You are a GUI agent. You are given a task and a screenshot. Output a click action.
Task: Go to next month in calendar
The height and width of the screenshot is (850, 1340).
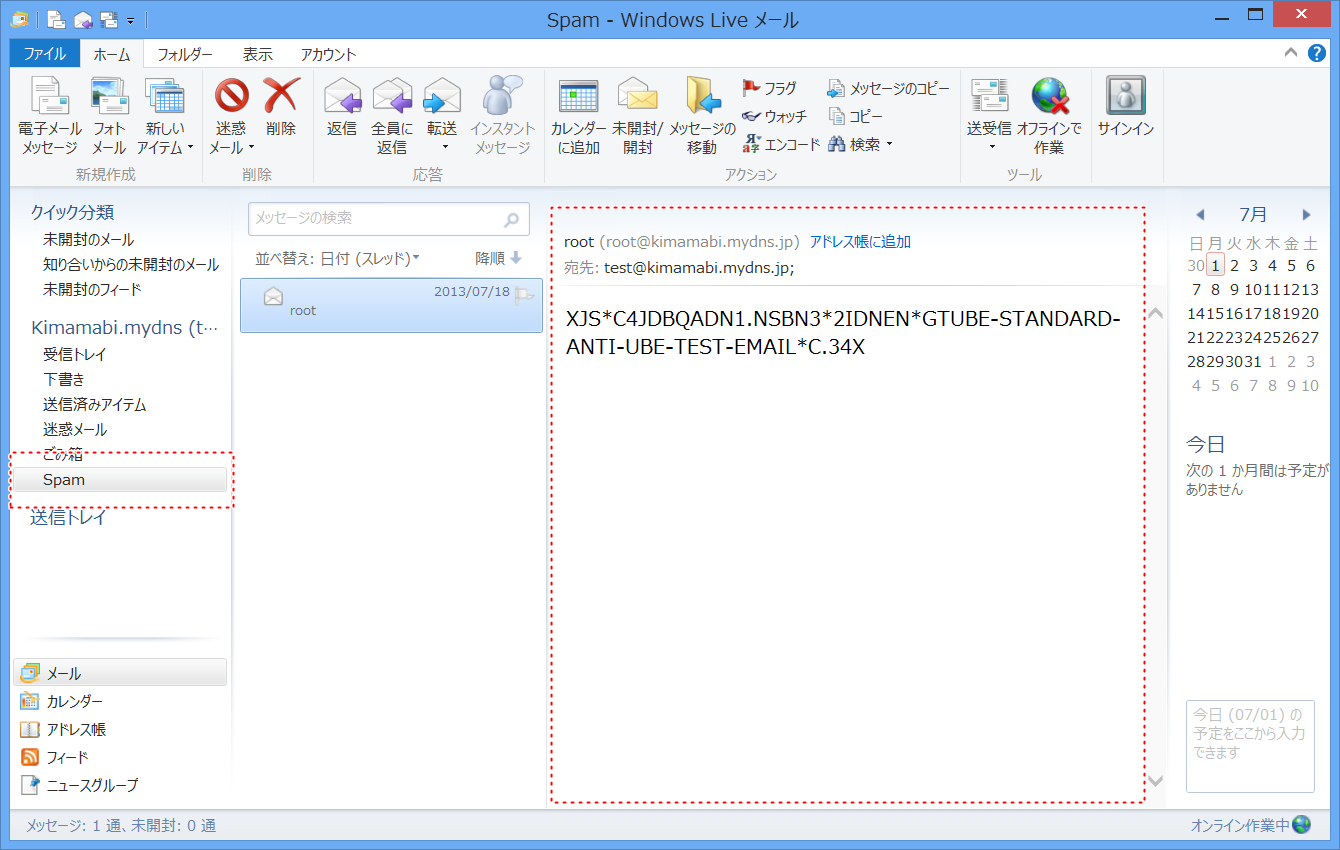[x=1306, y=215]
